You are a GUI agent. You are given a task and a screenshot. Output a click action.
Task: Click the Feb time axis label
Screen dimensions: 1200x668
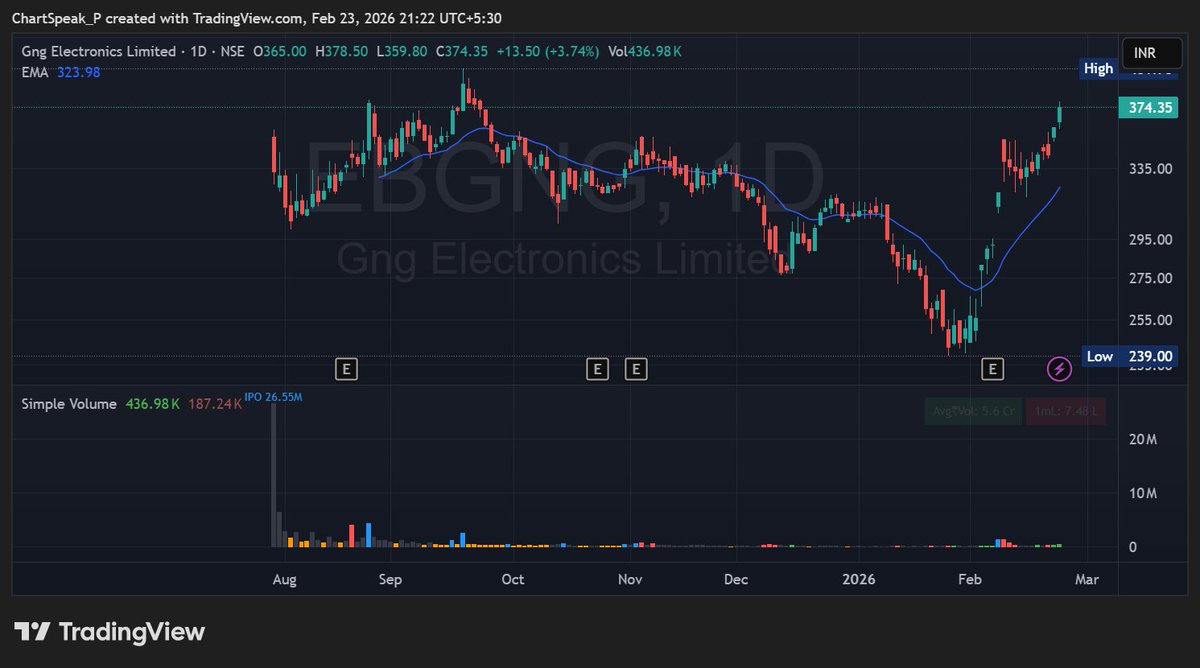pos(969,580)
